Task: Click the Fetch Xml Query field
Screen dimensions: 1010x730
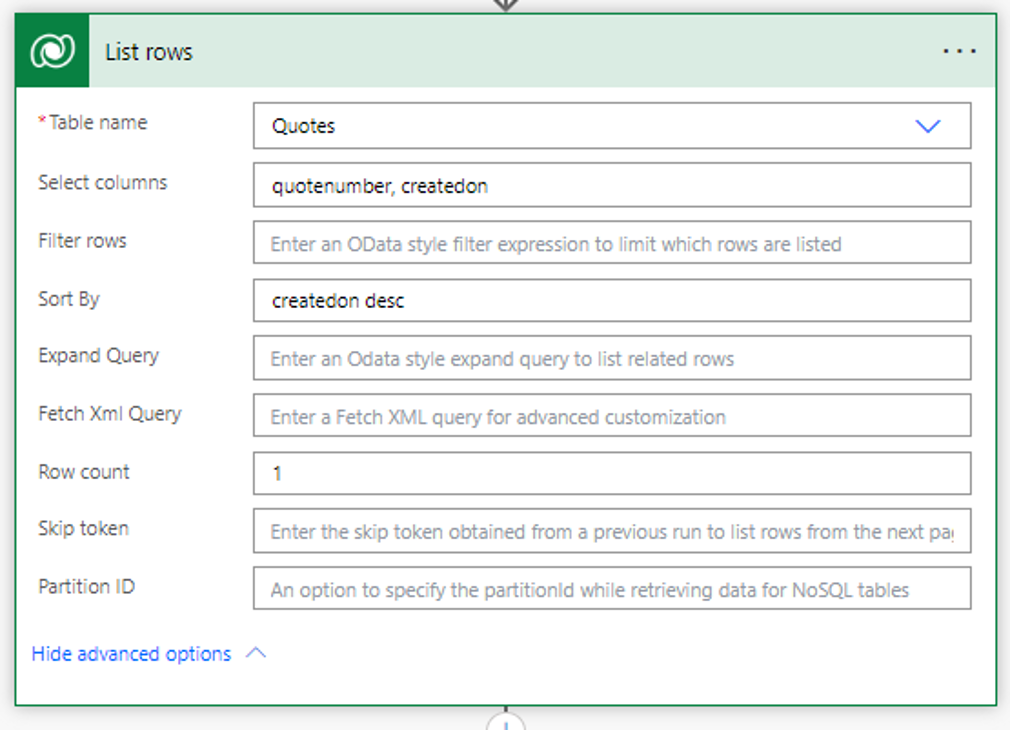Action: [x=611, y=416]
